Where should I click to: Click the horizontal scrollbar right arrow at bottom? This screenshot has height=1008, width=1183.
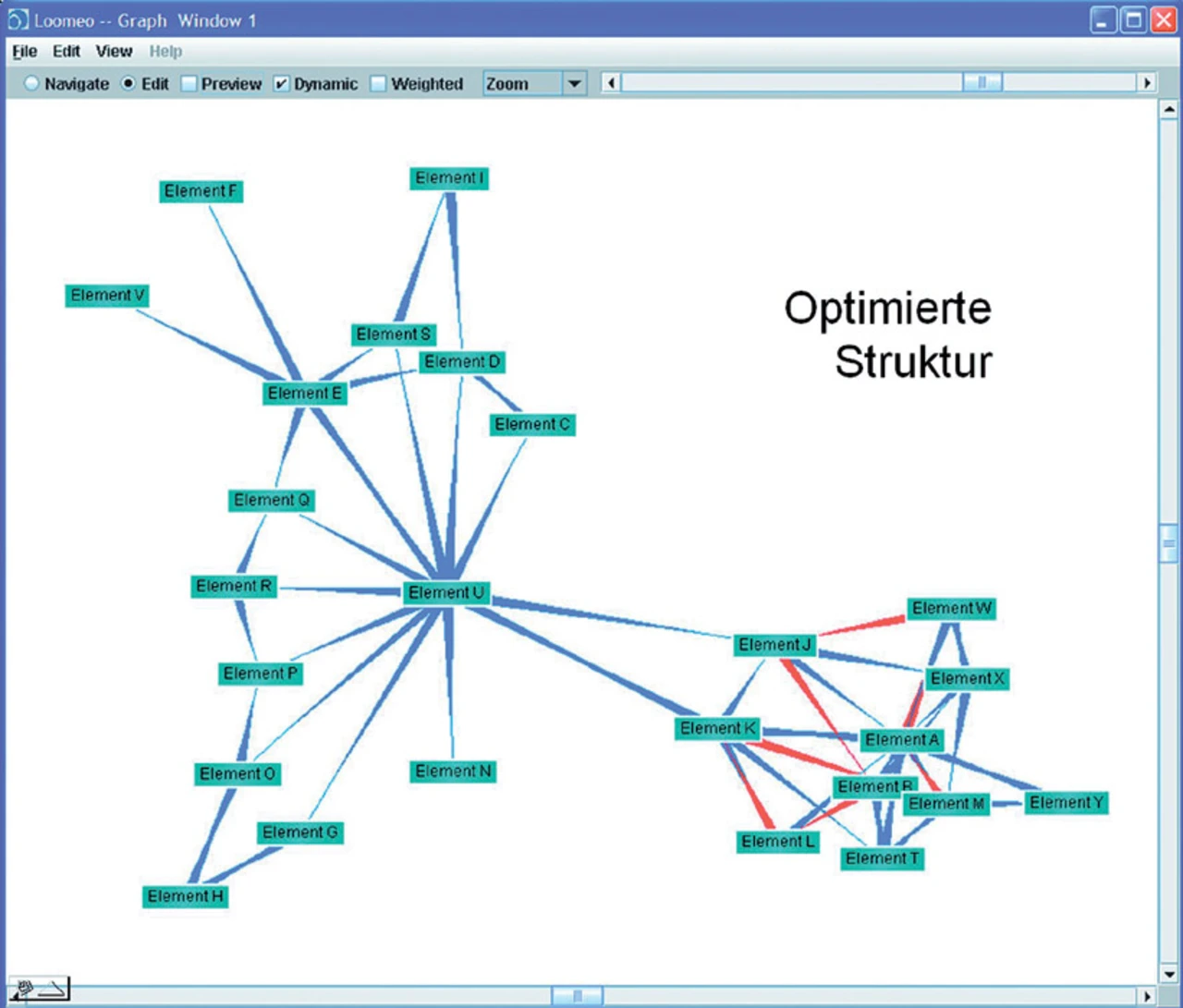1148,996
